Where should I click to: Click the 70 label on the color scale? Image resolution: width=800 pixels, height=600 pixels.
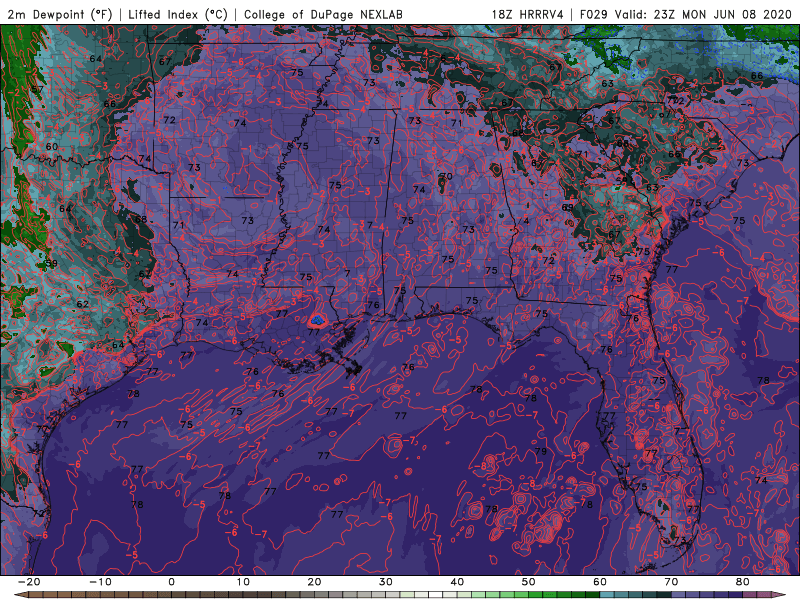[x=671, y=582]
